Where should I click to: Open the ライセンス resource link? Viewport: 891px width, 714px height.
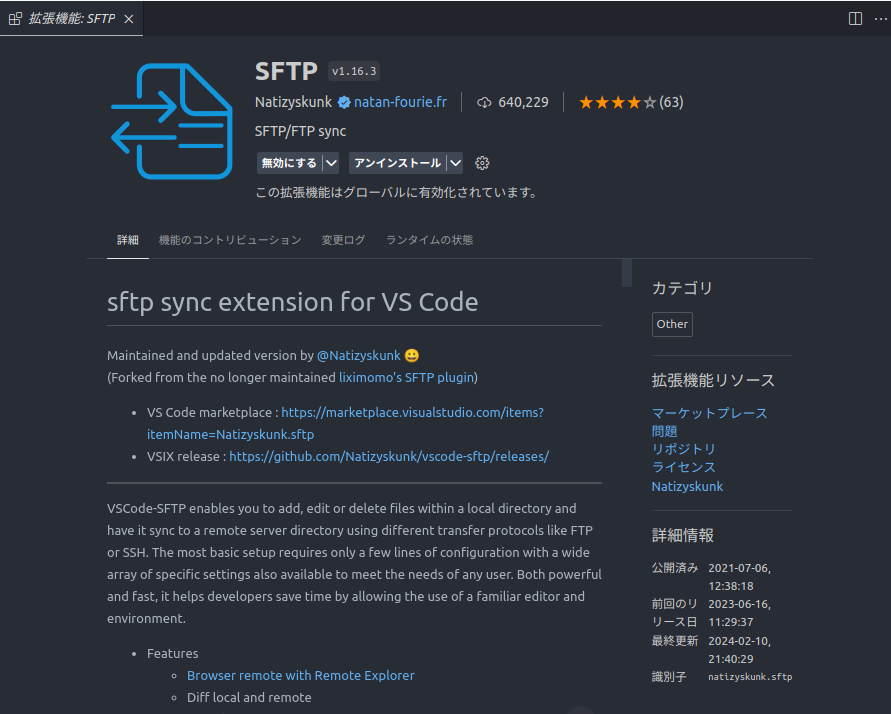[x=684, y=467]
